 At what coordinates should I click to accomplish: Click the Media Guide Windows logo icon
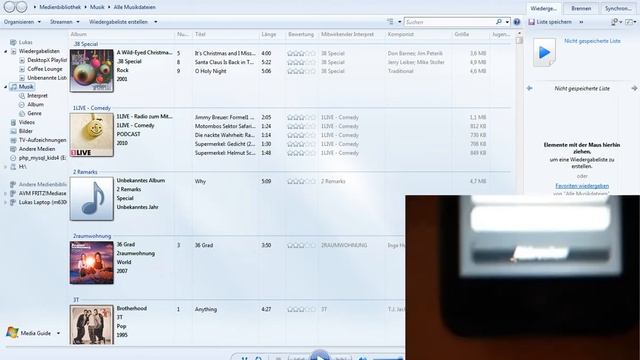[x=12, y=332]
